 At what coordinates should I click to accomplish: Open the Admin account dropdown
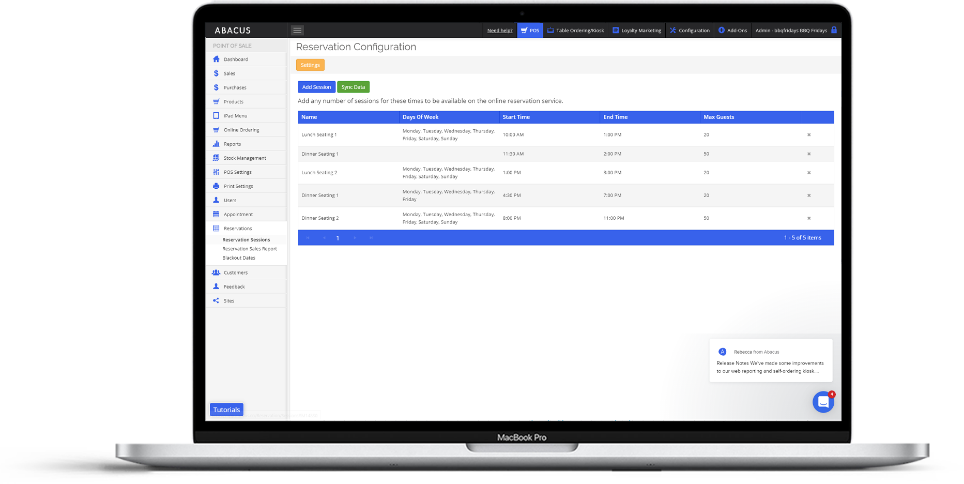(790, 30)
